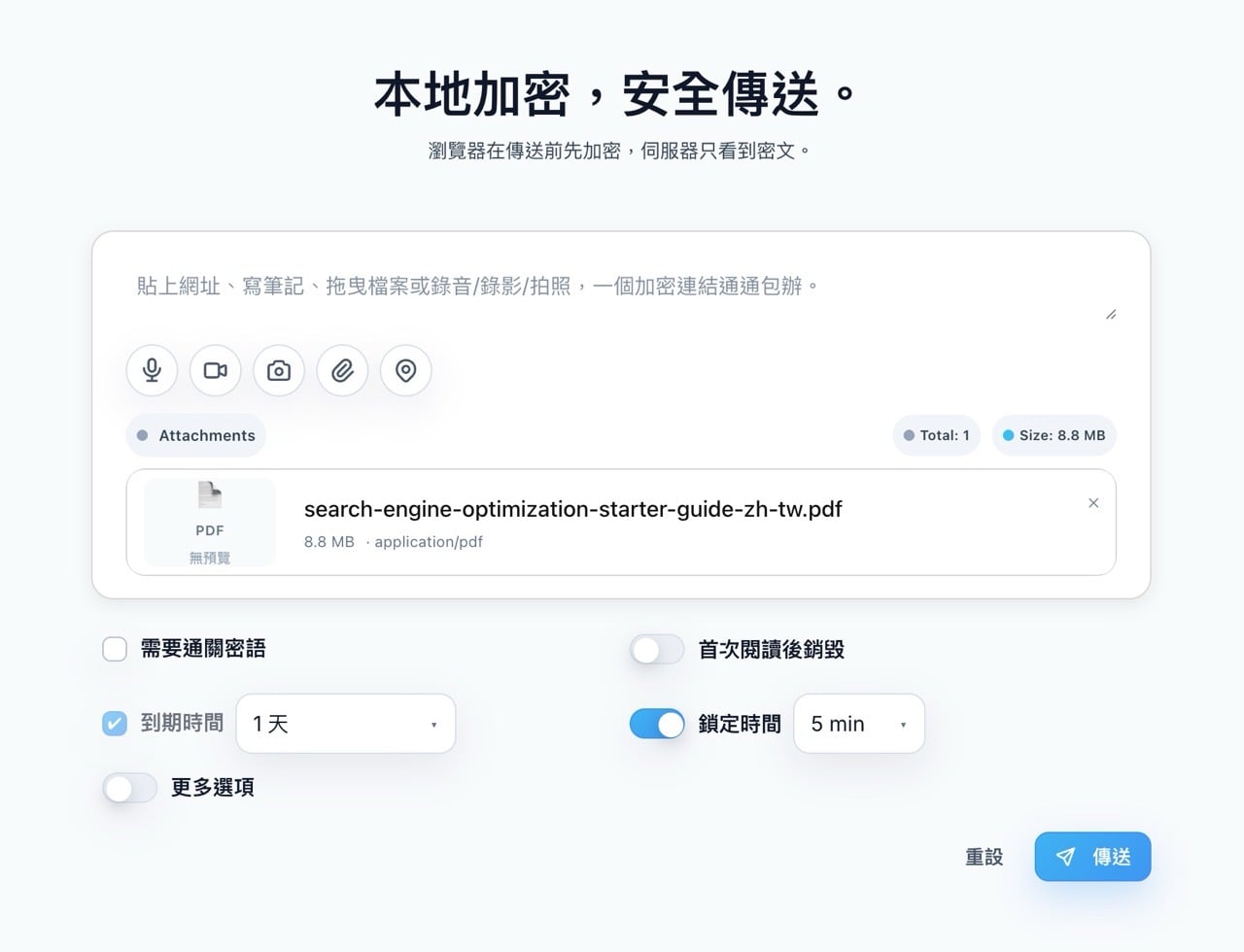Enable the 首次閱讀後銷毀 toggle
The height and width of the screenshot is (952, 1244).
click(657, 649)
